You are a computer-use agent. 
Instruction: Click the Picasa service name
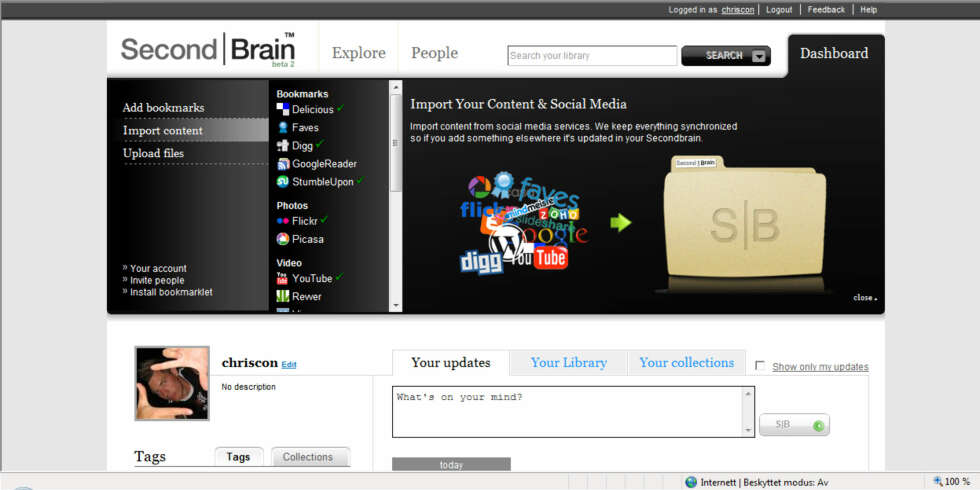point(308,239)
